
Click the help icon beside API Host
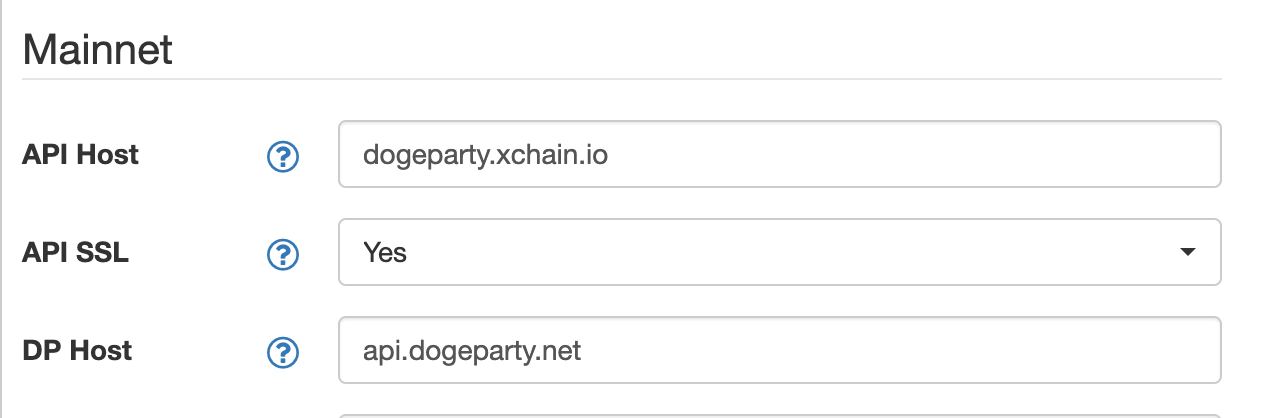tap(283, 156)
